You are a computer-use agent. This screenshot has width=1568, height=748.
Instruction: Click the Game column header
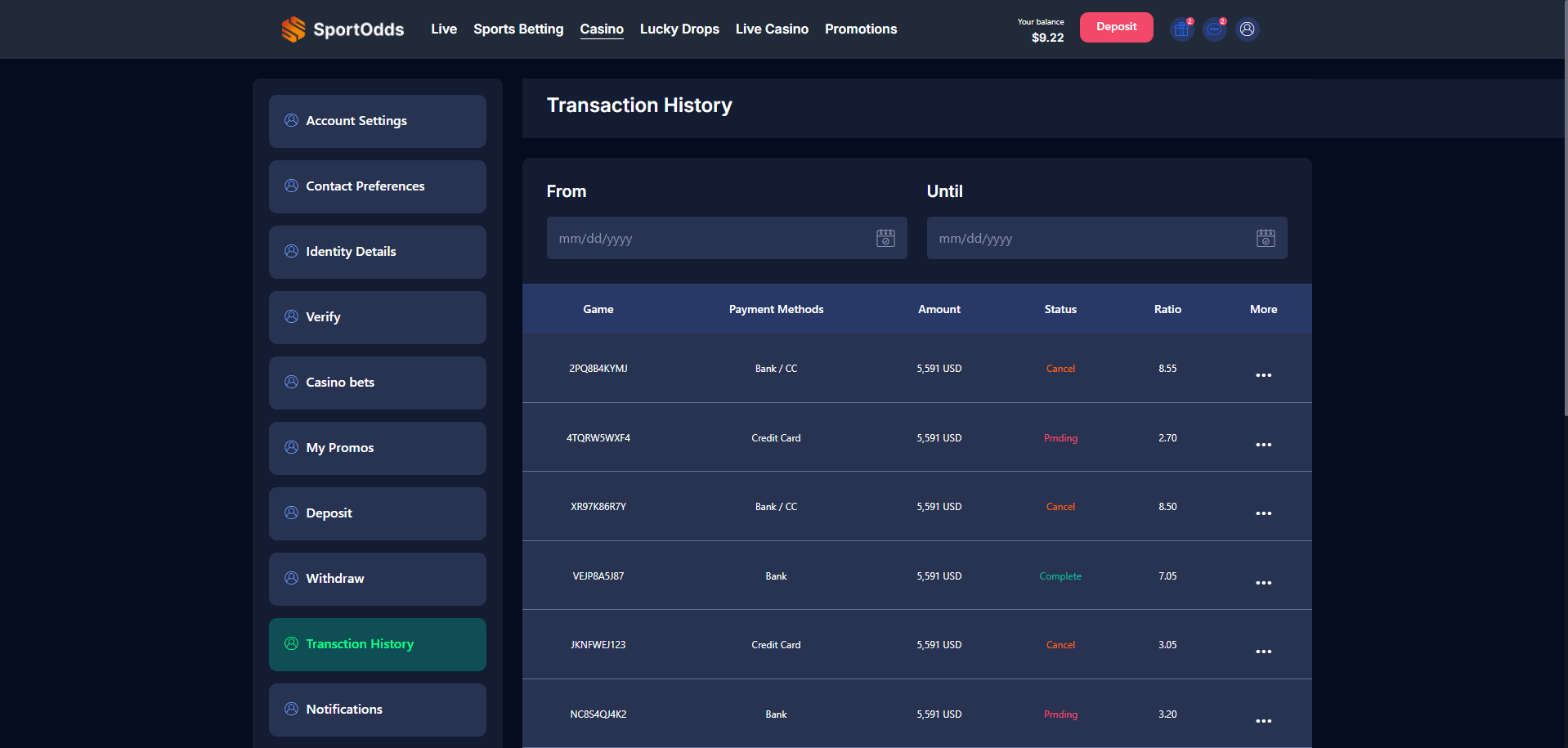tap(598, 309)
